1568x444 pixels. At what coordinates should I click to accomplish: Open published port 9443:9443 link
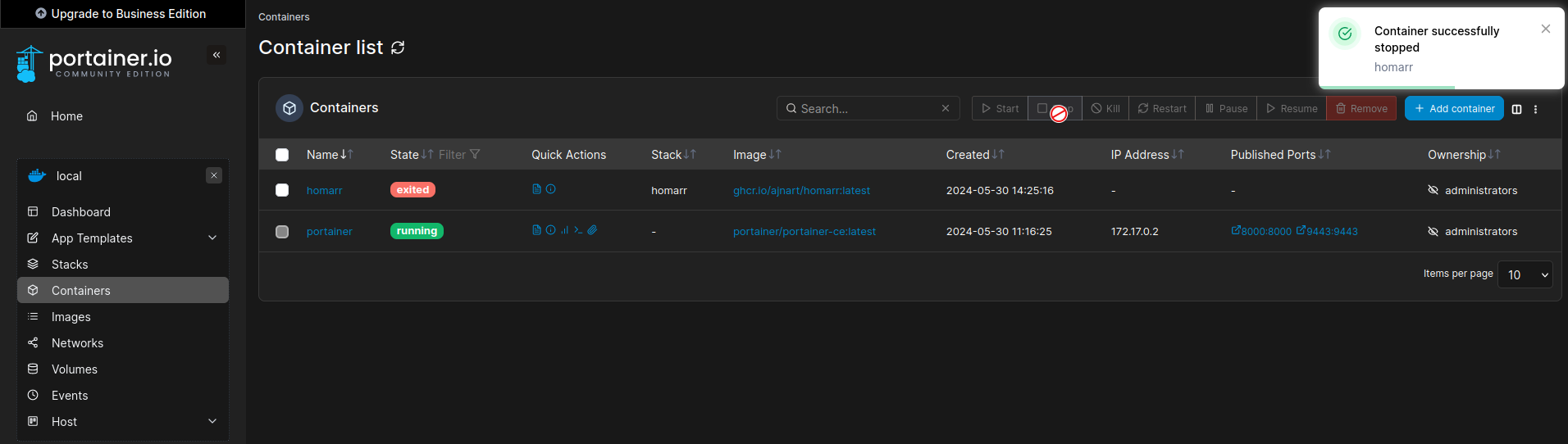point(1327,231)
